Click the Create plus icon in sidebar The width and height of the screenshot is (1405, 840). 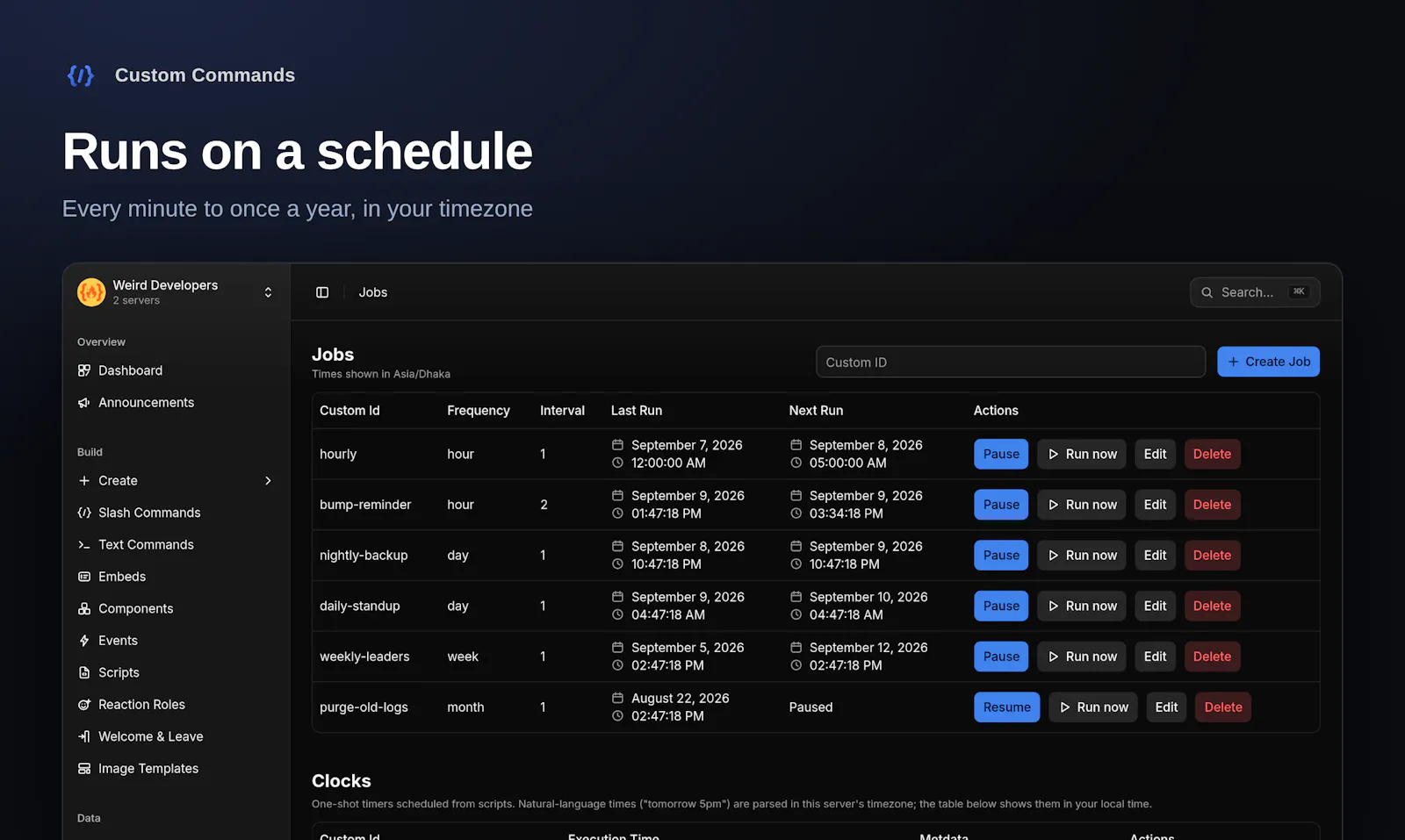click(84, 480)
